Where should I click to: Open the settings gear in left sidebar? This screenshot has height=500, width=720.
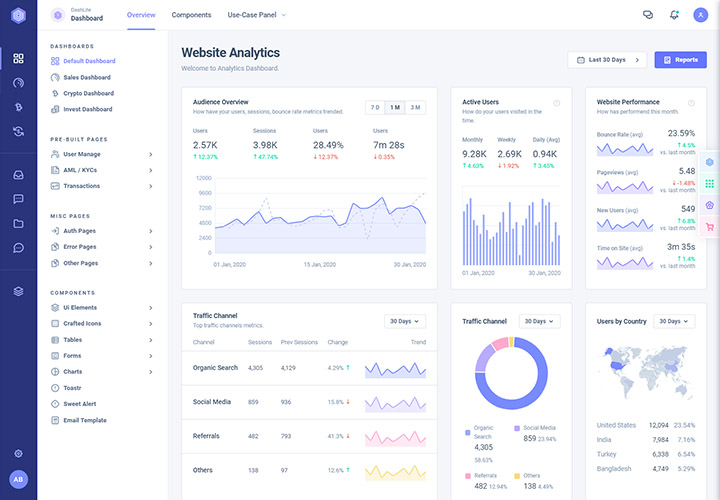coord(18,453)
